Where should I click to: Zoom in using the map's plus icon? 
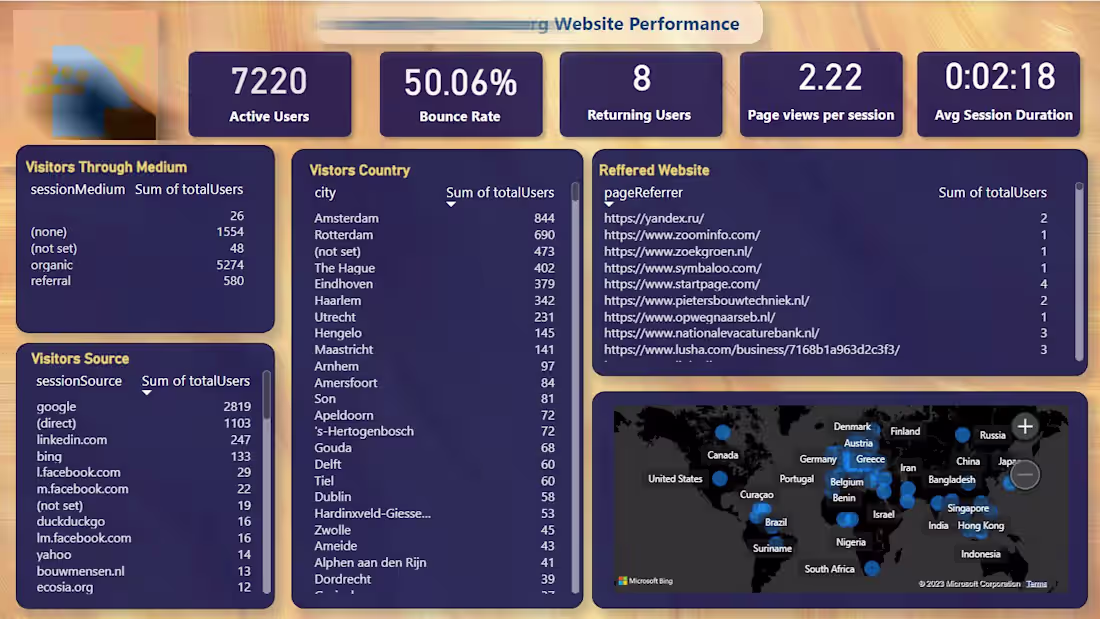click(1025, 426)
